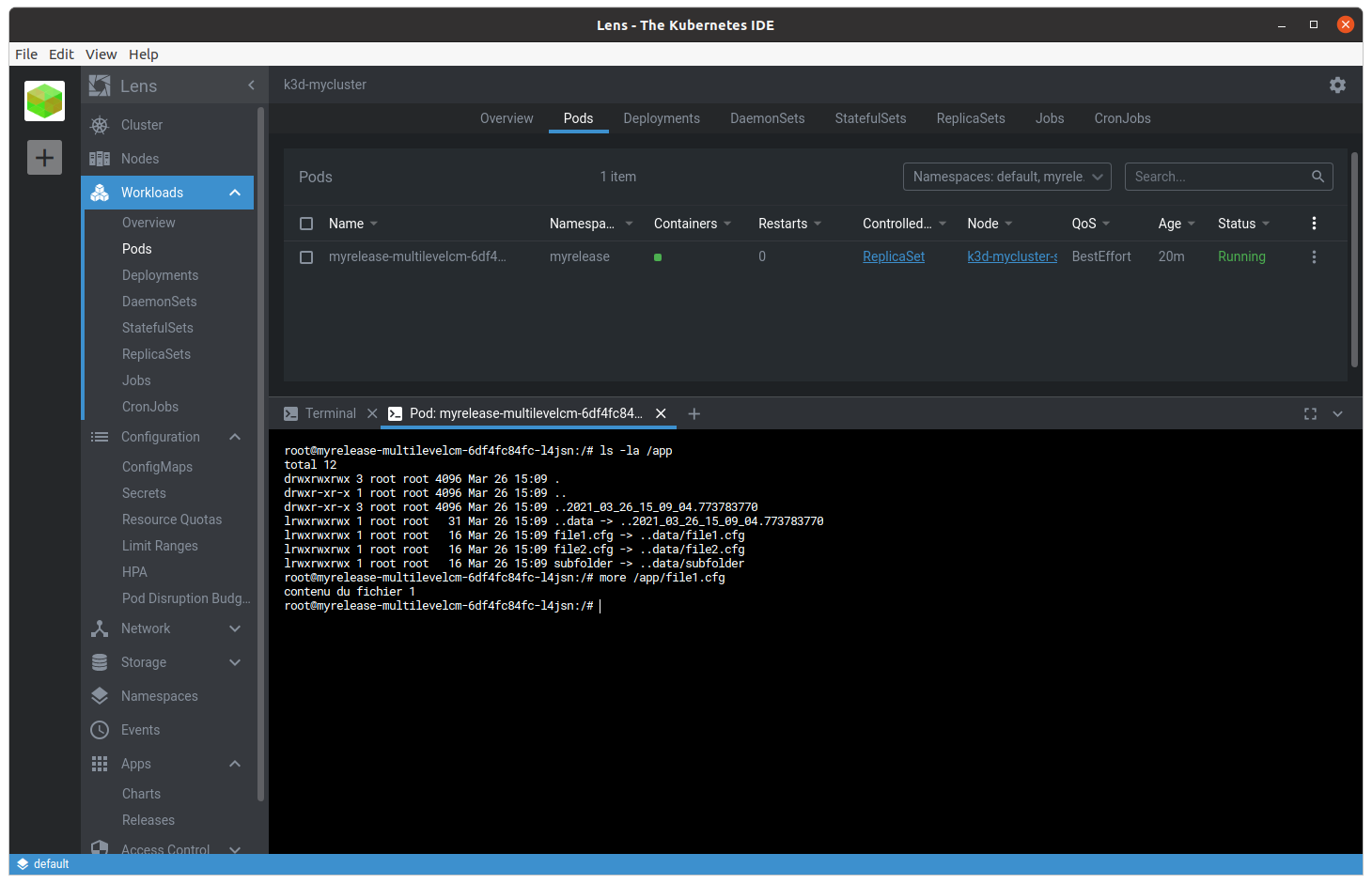
Task: Open cluster settings gear icon
Action: [x=1337, y=85]
